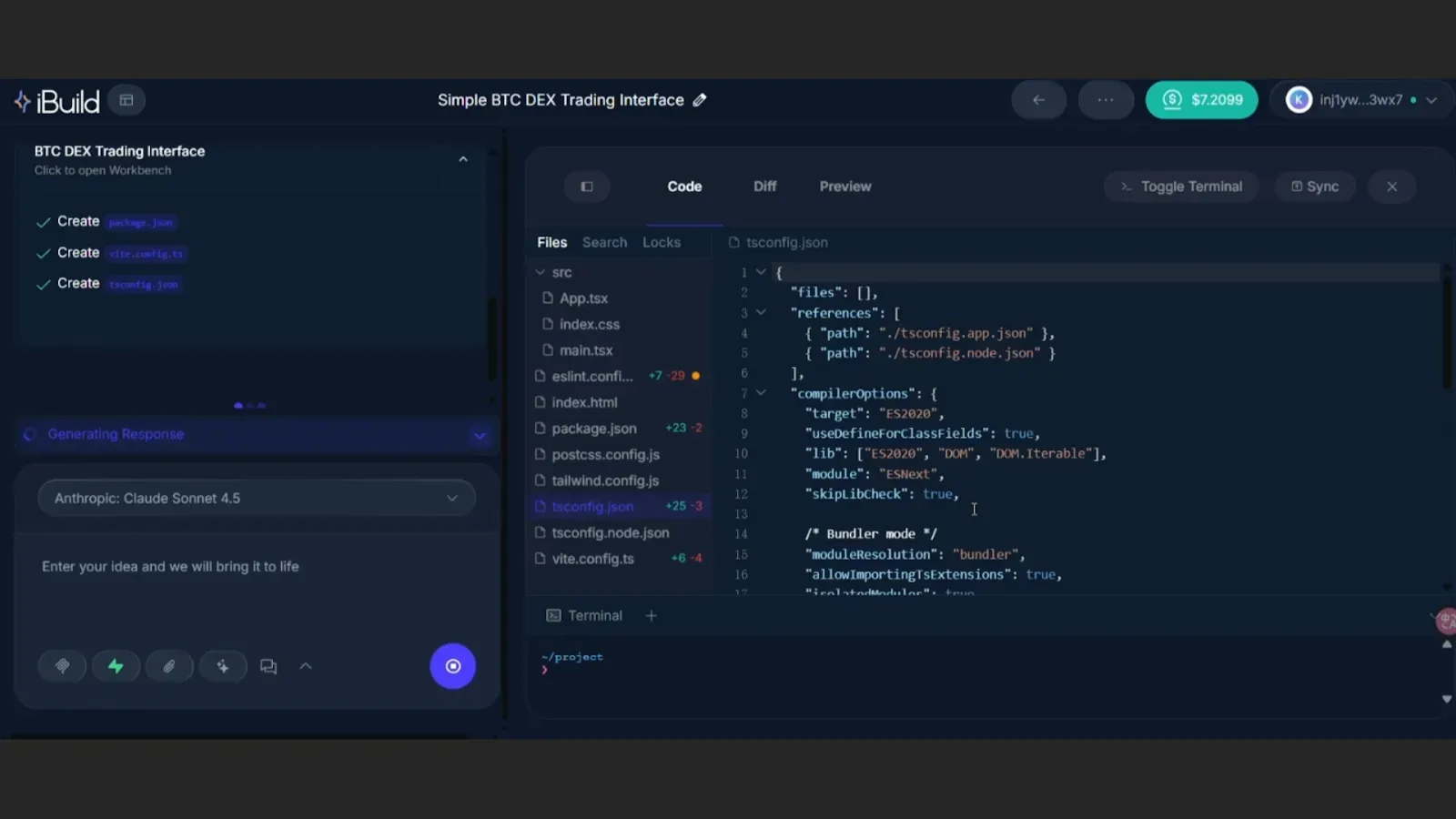Click the $7.2099 balance button
The image size is (1456, 819).
[x=1201, y=100]
